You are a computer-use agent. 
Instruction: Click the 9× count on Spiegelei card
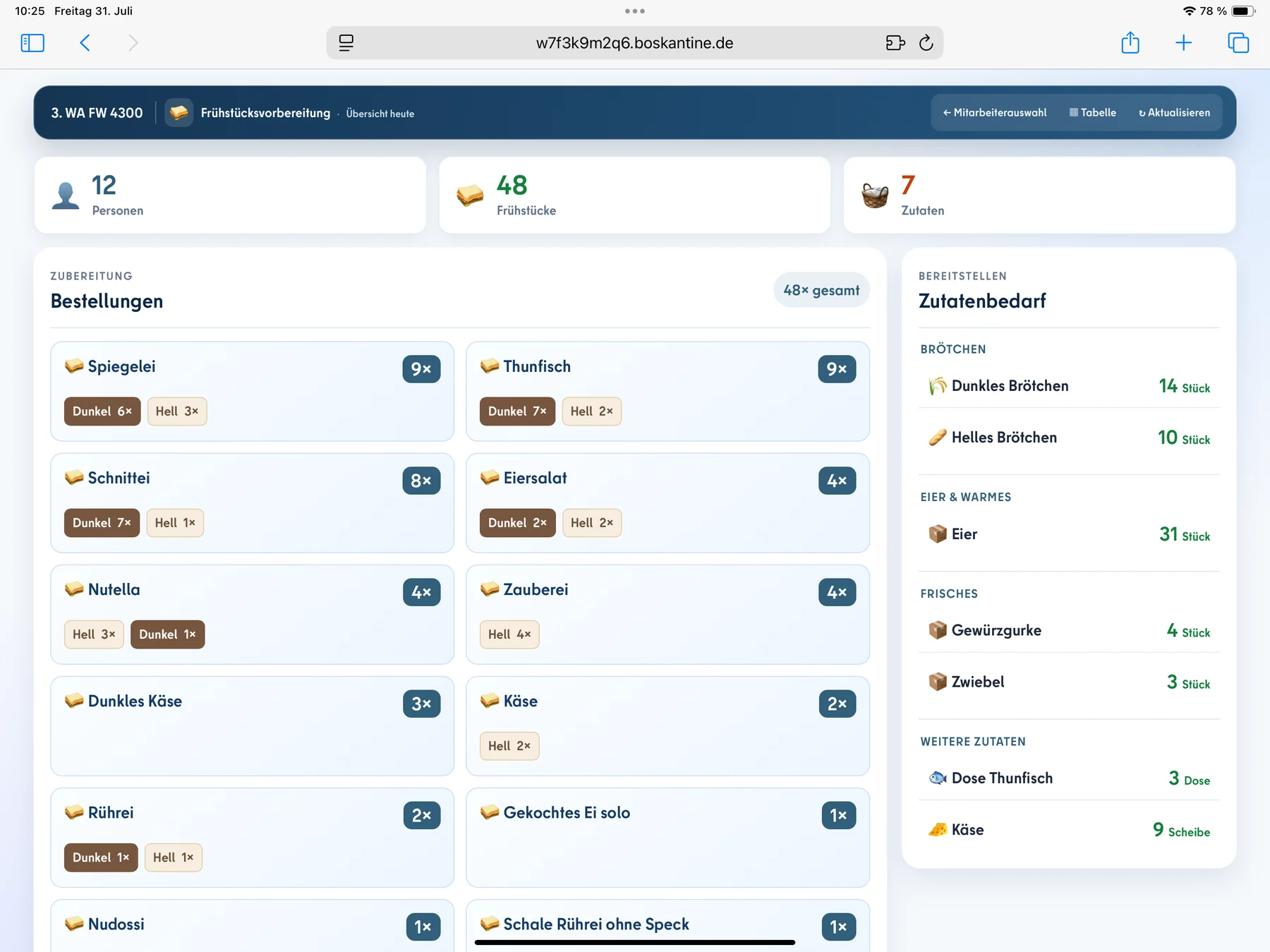421,369
